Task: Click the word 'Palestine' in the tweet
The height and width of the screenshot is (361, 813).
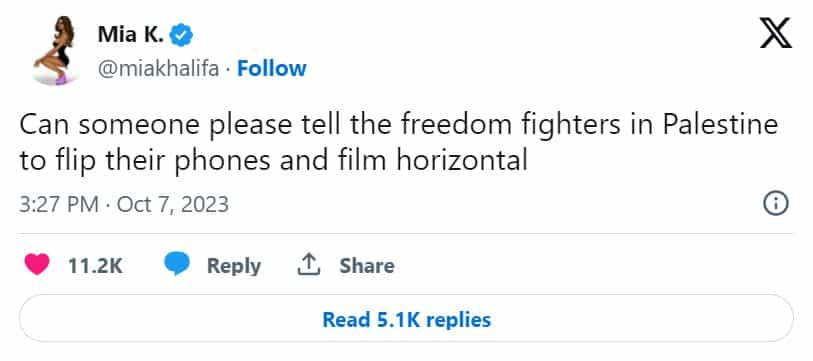Action: tap(721, 125)
